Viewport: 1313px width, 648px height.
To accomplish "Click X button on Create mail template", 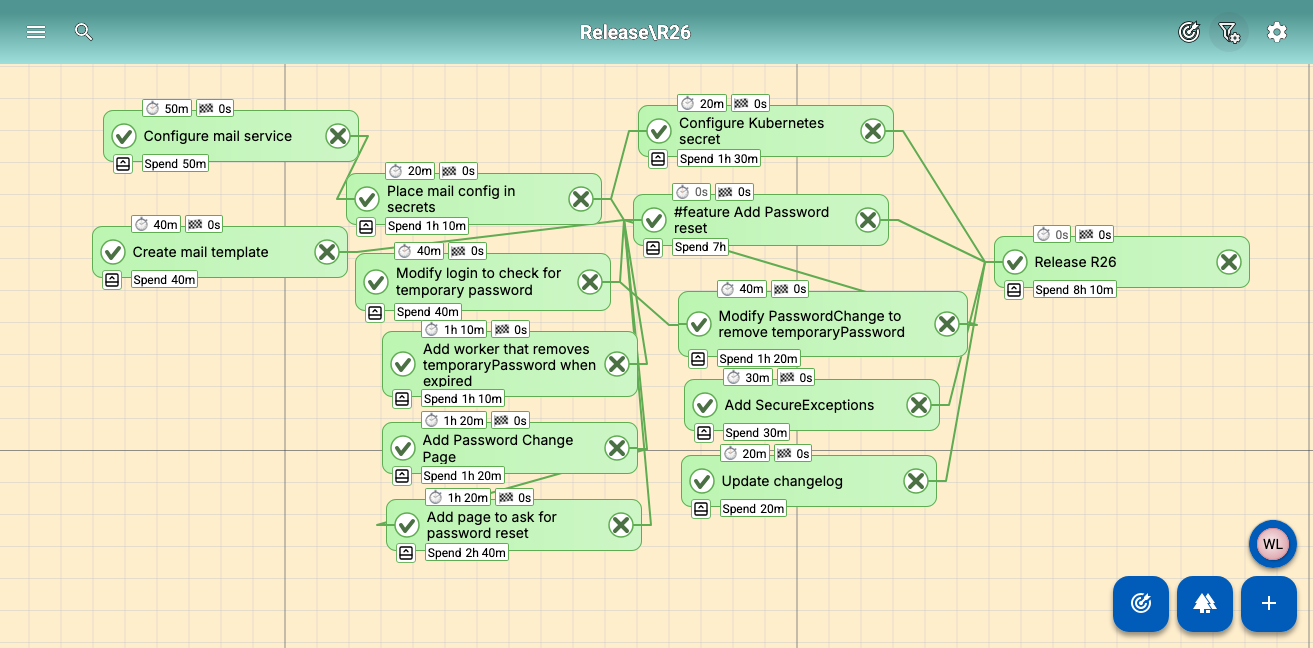I will [x=327, y=252].
